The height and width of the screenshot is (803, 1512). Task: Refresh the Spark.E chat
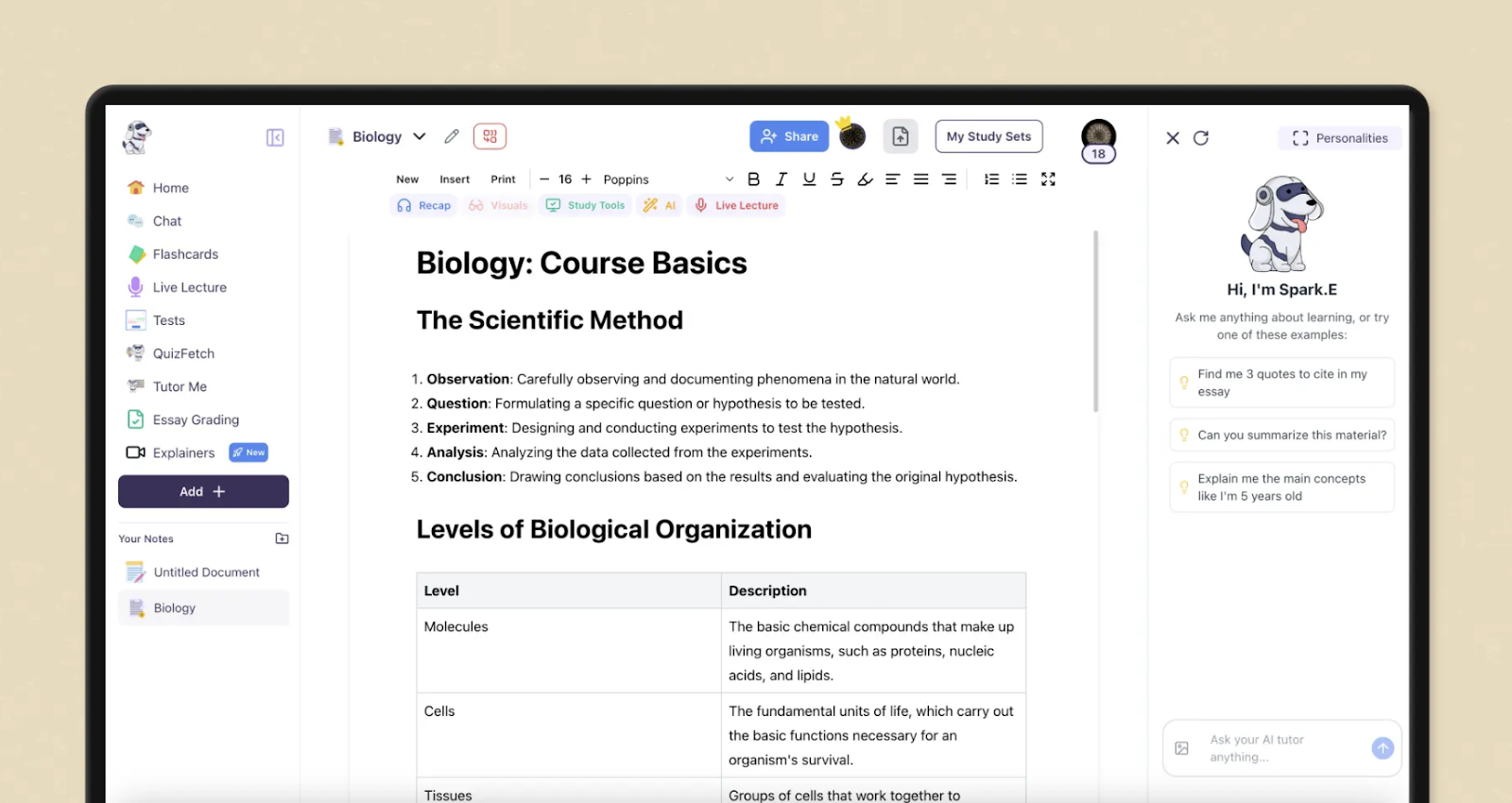[x=1201, y=138]
